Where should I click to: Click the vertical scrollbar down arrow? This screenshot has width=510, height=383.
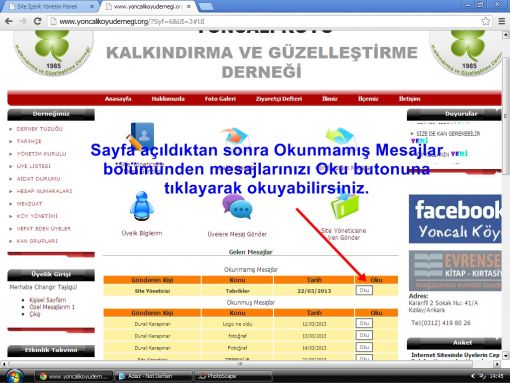[506, 356]
